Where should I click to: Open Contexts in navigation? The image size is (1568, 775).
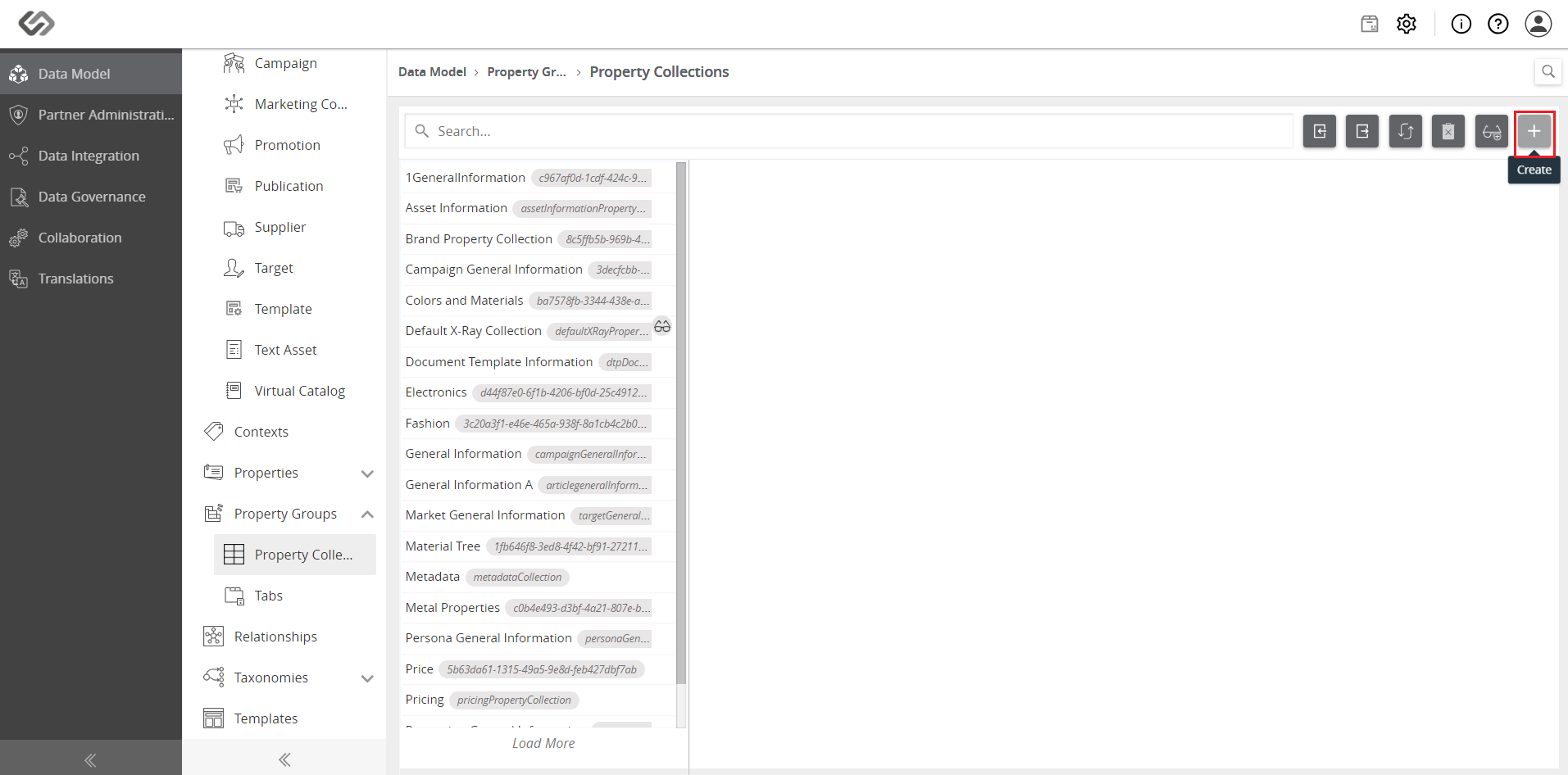[284, 432]
